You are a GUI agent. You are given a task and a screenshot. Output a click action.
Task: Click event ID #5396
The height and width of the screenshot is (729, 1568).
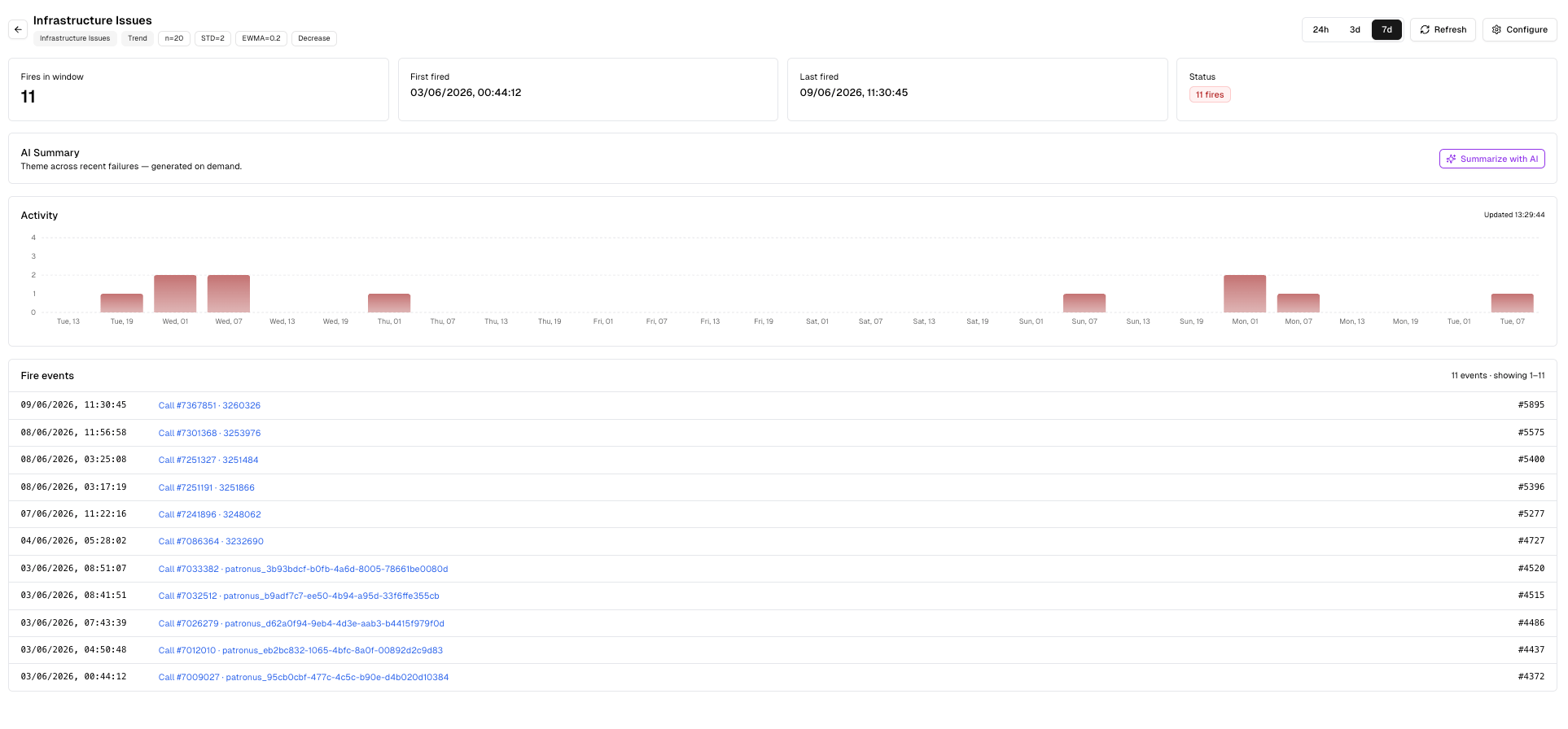[x=1531, y=487]
